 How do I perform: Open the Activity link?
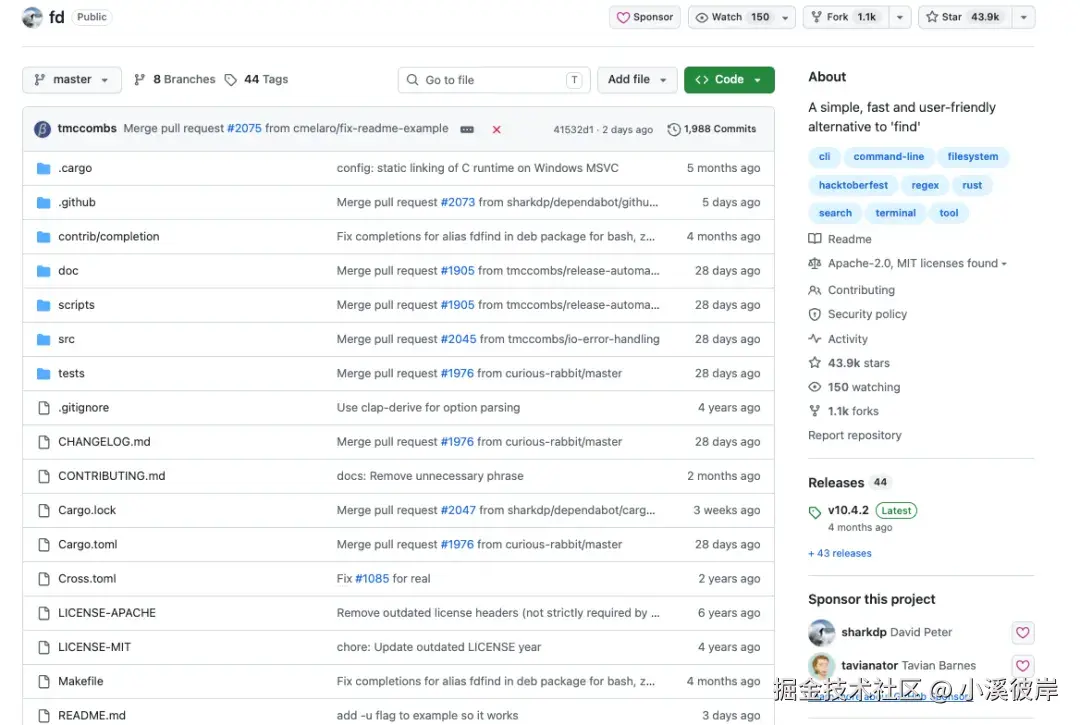point(838,339)
